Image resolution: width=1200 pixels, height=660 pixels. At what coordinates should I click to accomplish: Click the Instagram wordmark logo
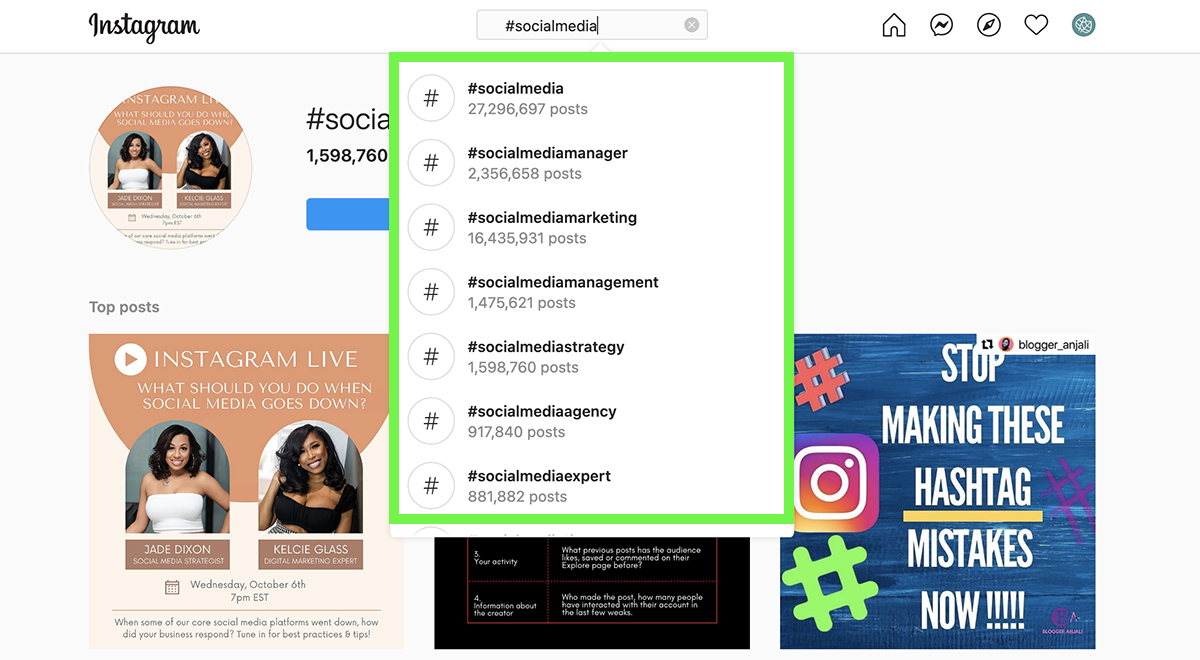[144, 26]
